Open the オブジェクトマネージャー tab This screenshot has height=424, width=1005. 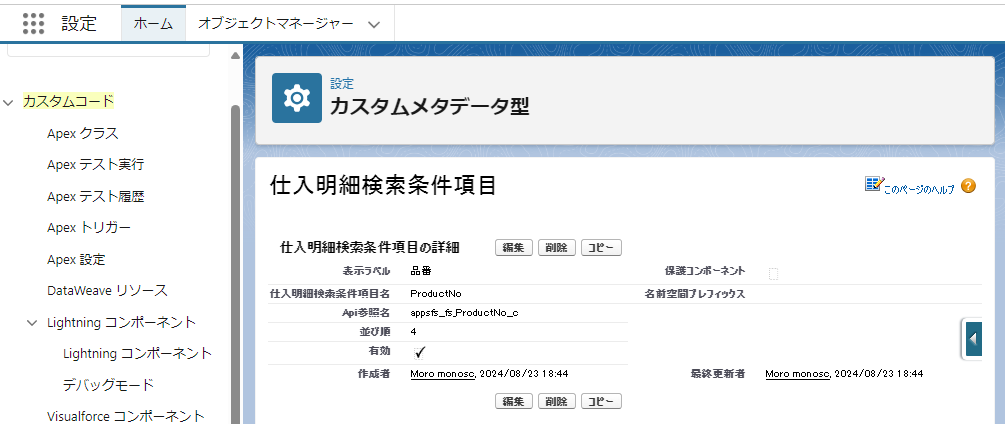pos(275,23)
